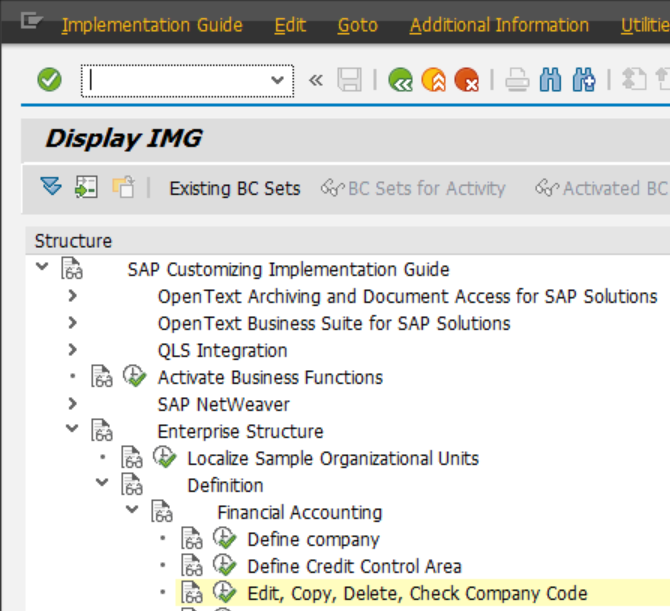Select the Define company tree row
This screenshot has width=670, height=611.
pos(313,539)
